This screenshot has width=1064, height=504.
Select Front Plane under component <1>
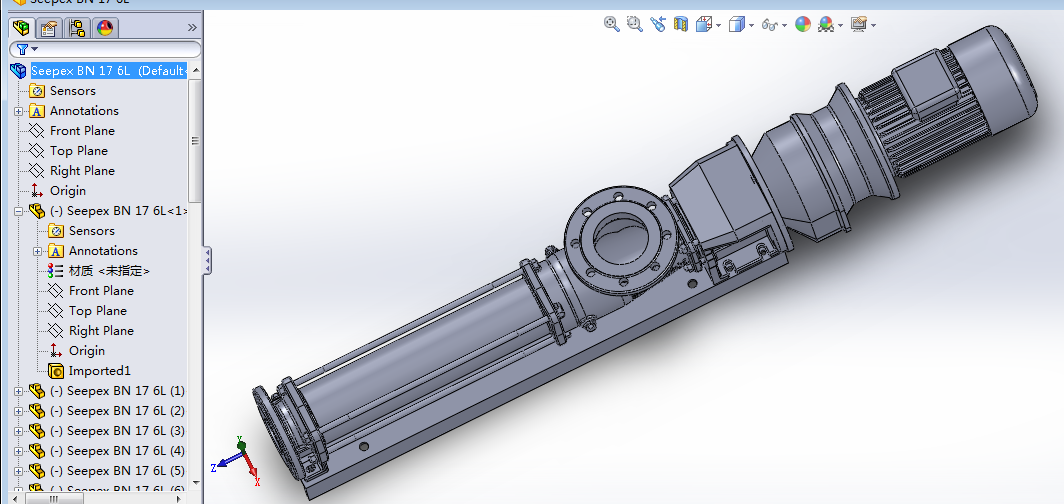click(x=101, y=291)
